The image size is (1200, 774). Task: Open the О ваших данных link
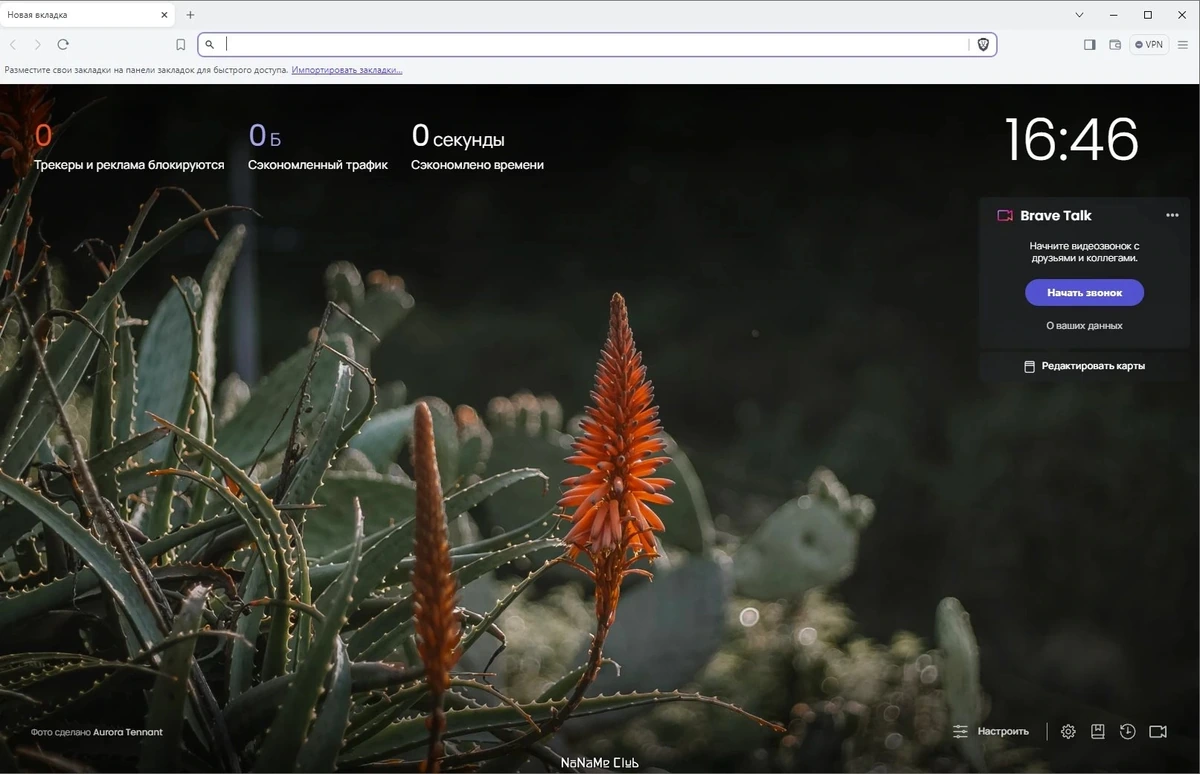pos(1084,325)
